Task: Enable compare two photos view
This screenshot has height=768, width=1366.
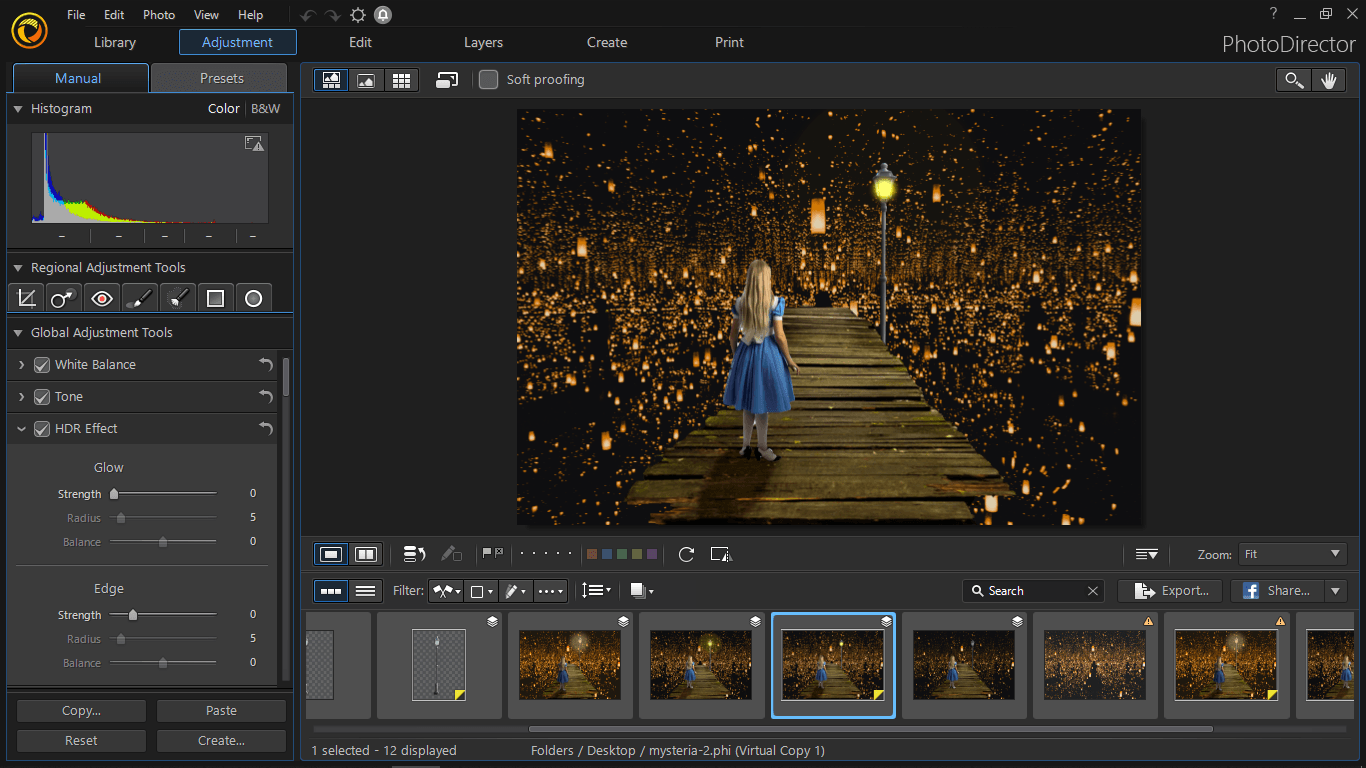Action: coord(366,554)
